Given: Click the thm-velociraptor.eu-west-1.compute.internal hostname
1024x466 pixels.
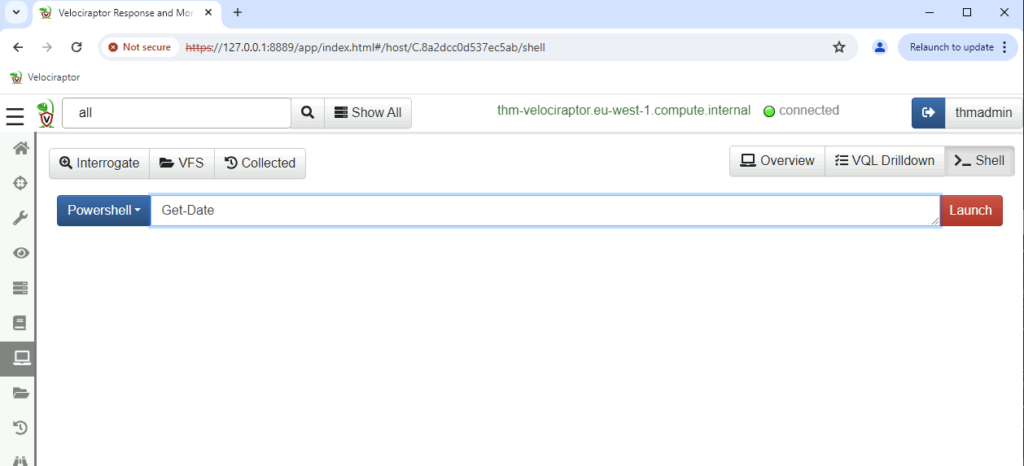Looking at the screenshot, I should (624, 110).
